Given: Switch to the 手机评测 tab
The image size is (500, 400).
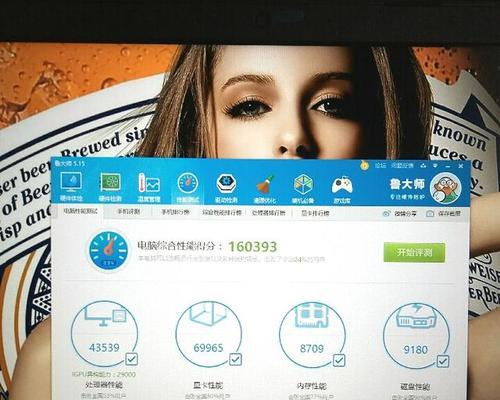Looking at the screenshot, I should coord(128,212).
